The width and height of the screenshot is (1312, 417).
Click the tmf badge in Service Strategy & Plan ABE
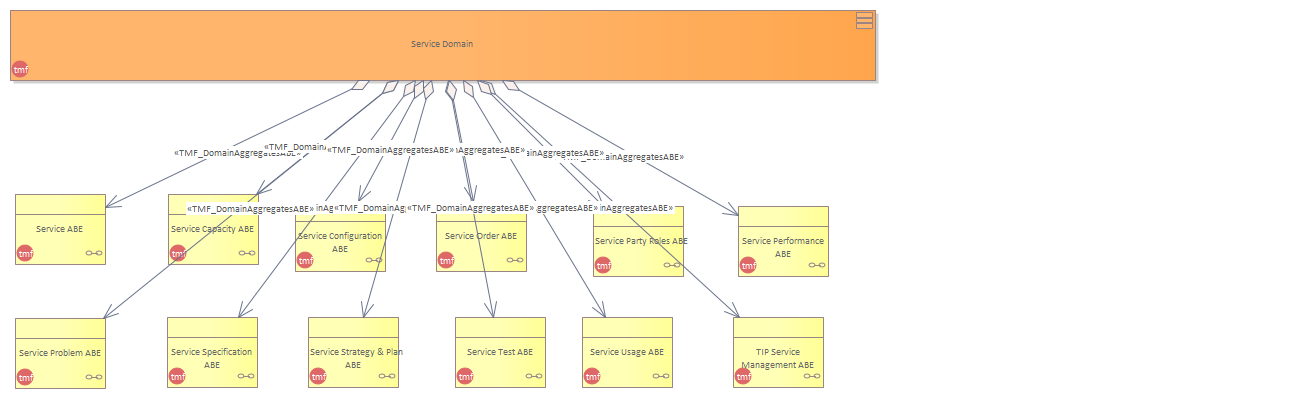pos(318,377)
